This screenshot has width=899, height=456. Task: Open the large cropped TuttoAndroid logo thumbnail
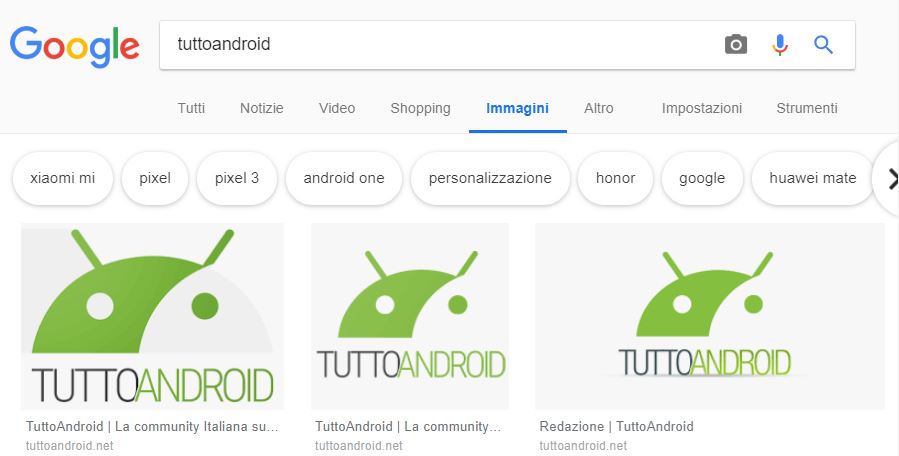click(153, 316)
